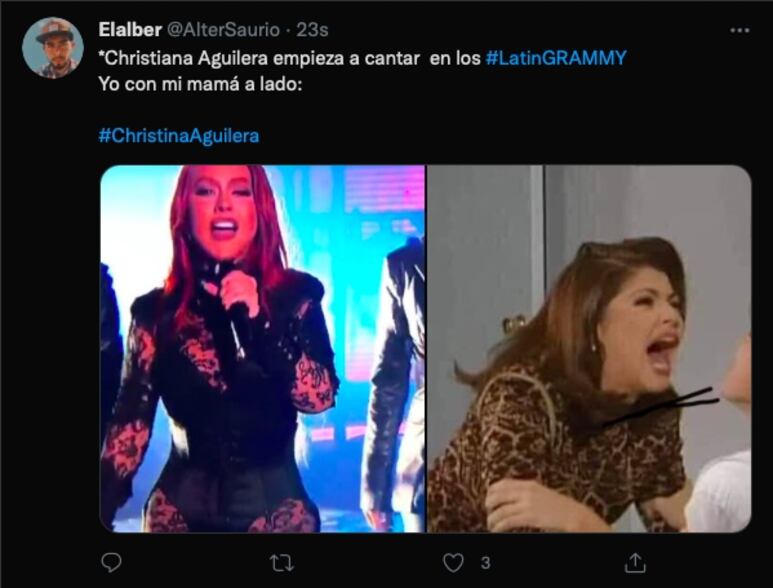
Task: Click the tweet text about mamá a lado
Action: point(200,84)
